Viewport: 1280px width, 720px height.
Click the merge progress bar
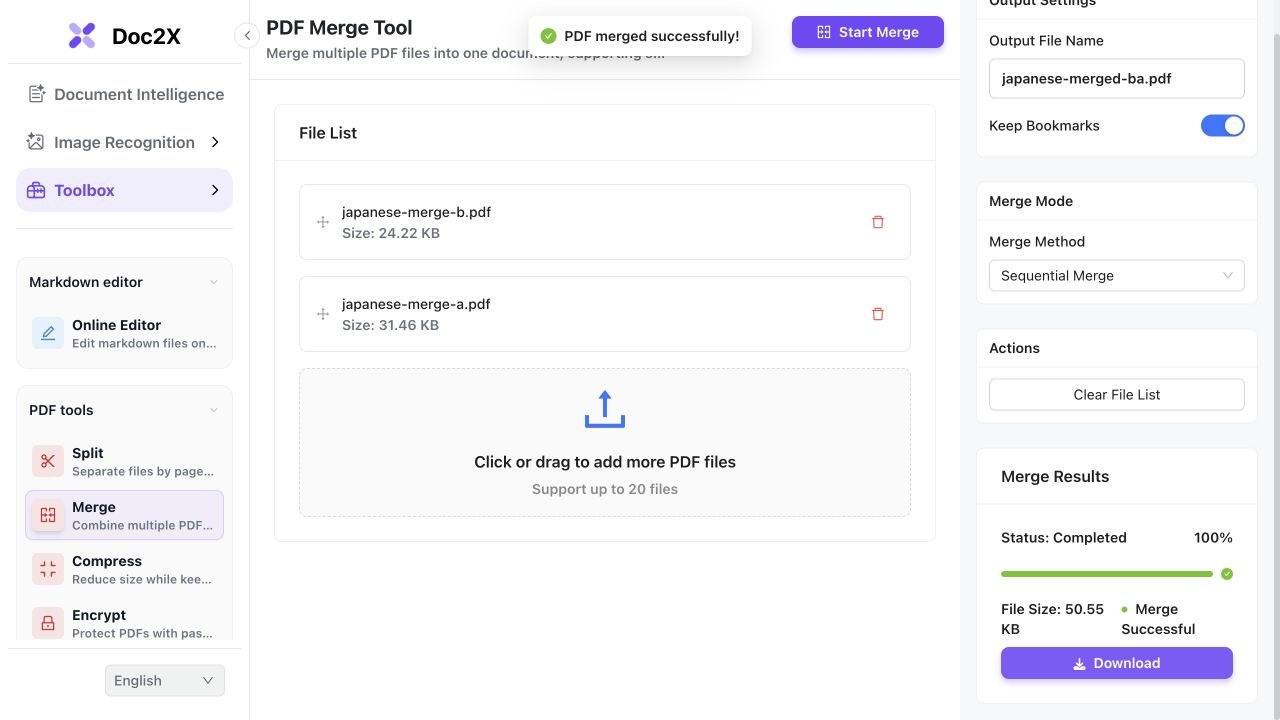coord(1107,574)
